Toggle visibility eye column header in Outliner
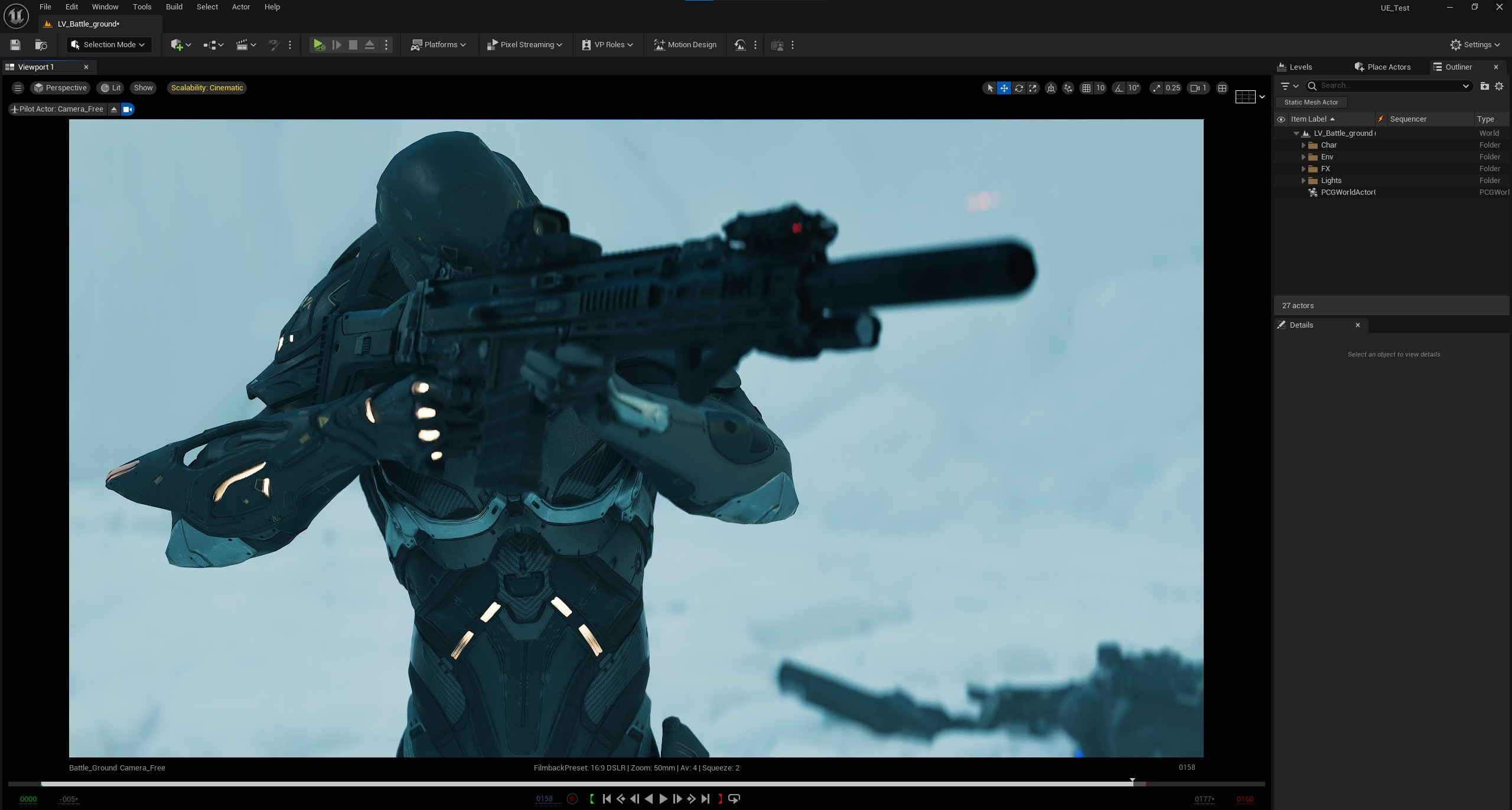The width and height of the screenshot is (1512, 810). tap(1280, 119)
